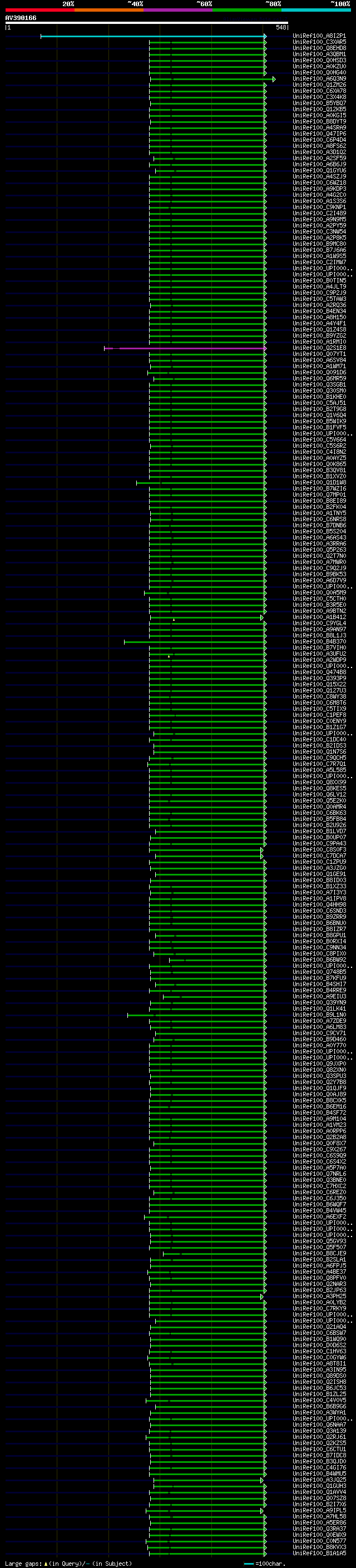Open hit UniRef100_B7WZI6
356x1568 pixels.
click(x=319, y=489)
